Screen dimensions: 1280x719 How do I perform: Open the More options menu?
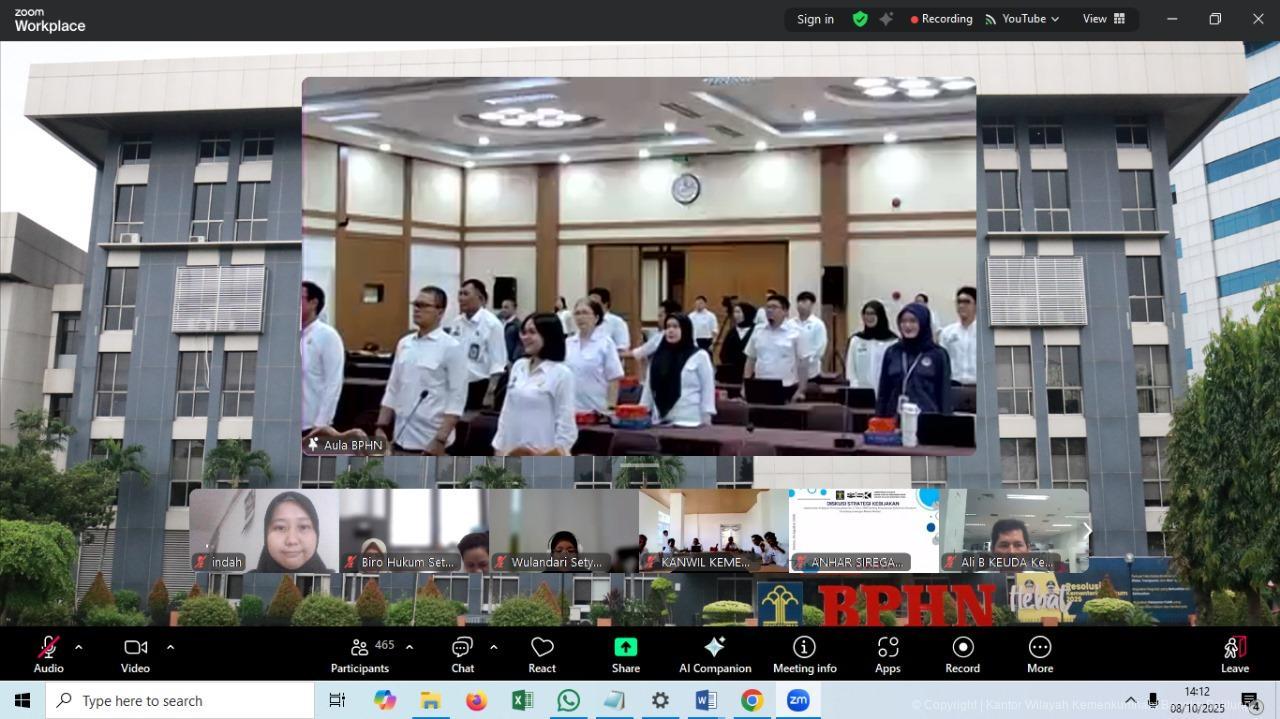point(1039,655)
